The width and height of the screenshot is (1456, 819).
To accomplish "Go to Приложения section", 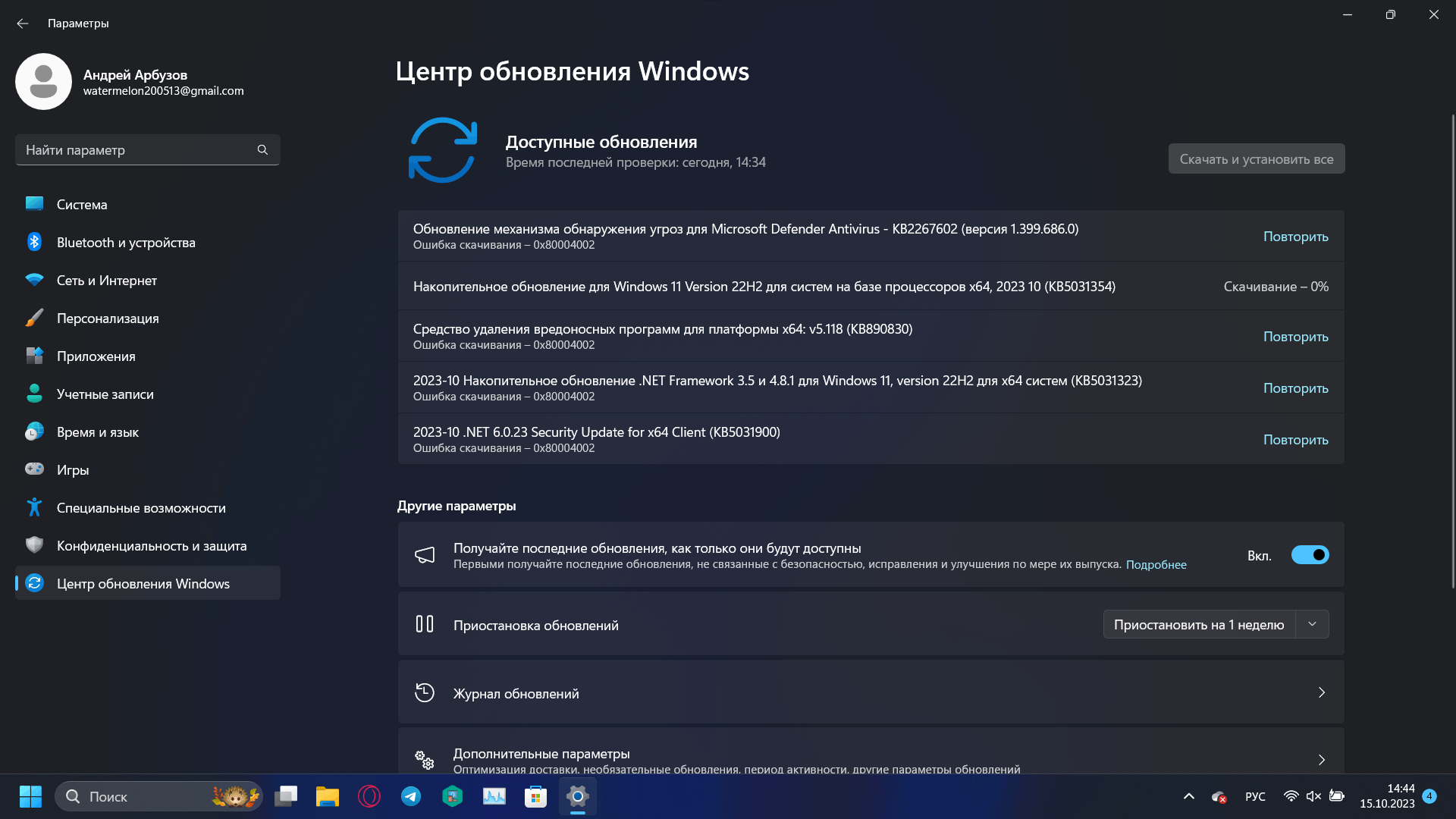I will (148, 356).
